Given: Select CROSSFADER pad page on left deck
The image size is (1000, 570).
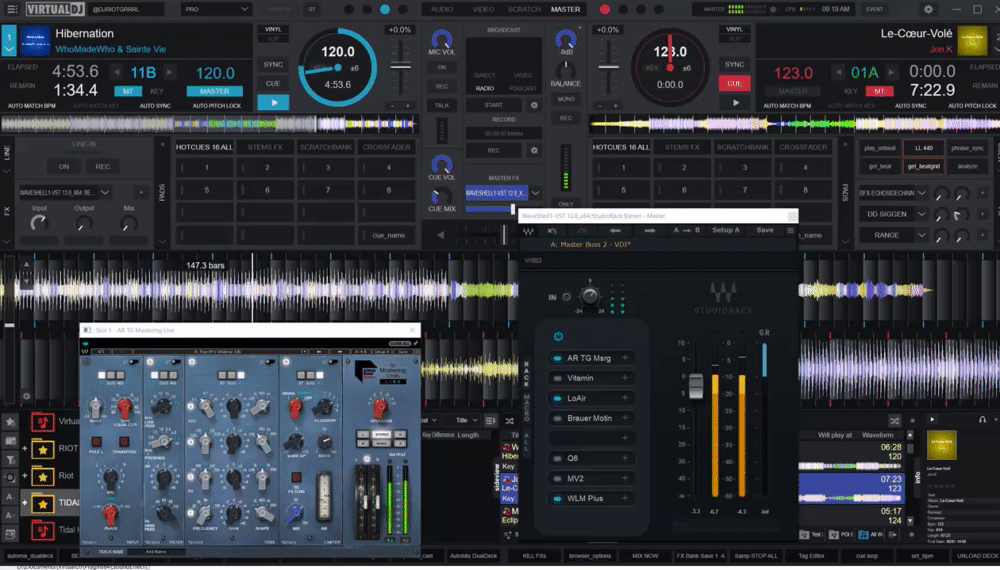Looking at the screenshot, I should click(386, 147).
